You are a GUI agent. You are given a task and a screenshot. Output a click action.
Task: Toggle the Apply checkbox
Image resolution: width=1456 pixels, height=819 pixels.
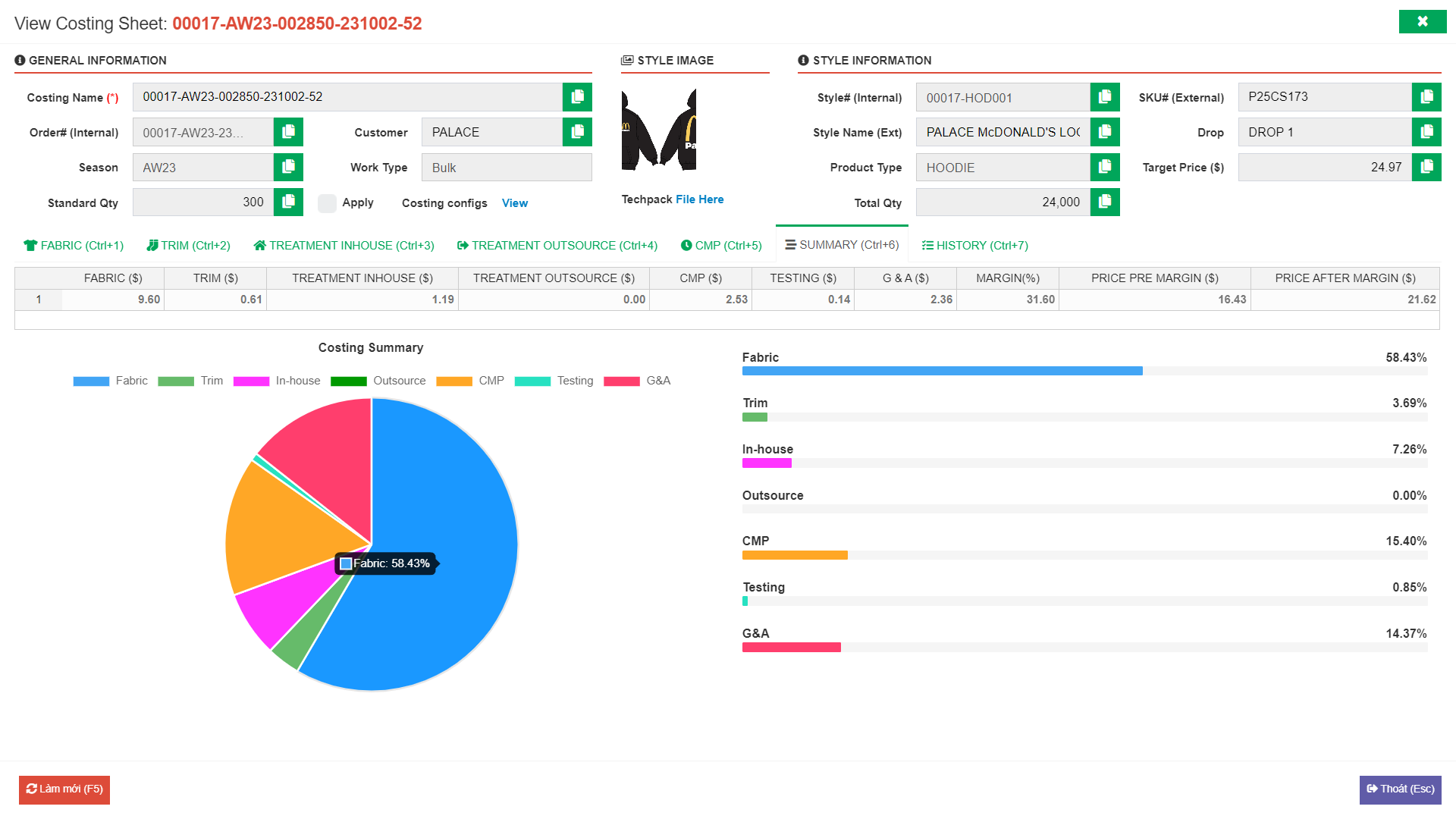327,203
